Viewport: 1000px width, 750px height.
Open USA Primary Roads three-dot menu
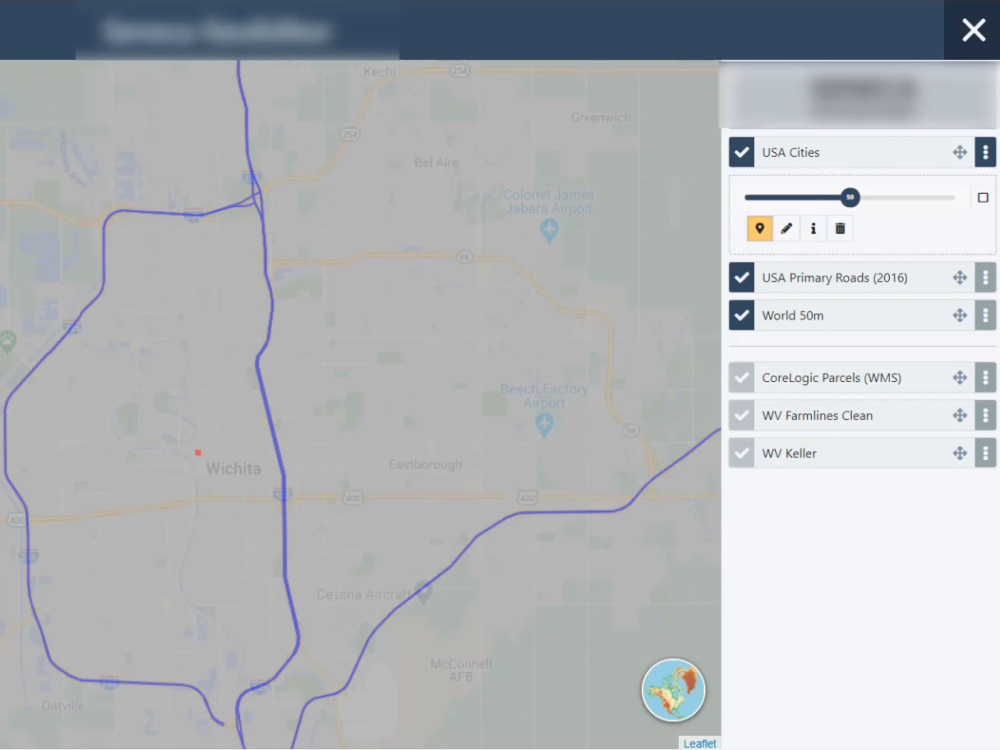[985, 277]
